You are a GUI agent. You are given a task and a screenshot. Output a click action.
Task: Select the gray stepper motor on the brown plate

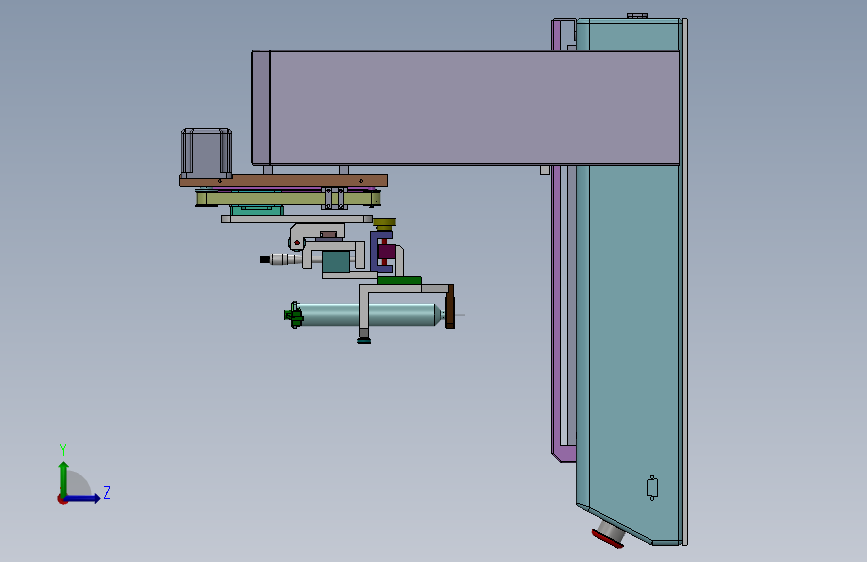tap(206, 153)
